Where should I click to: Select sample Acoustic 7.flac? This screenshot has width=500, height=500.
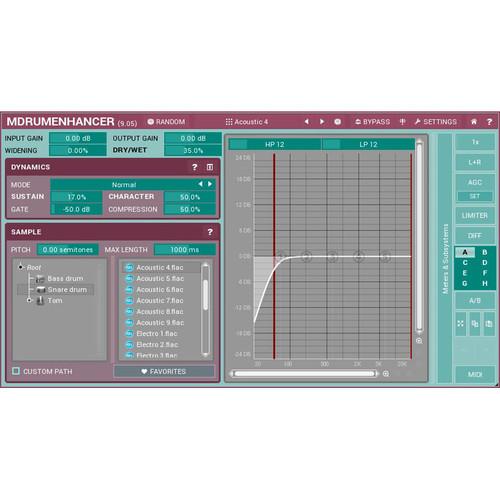tap(160, 300)
